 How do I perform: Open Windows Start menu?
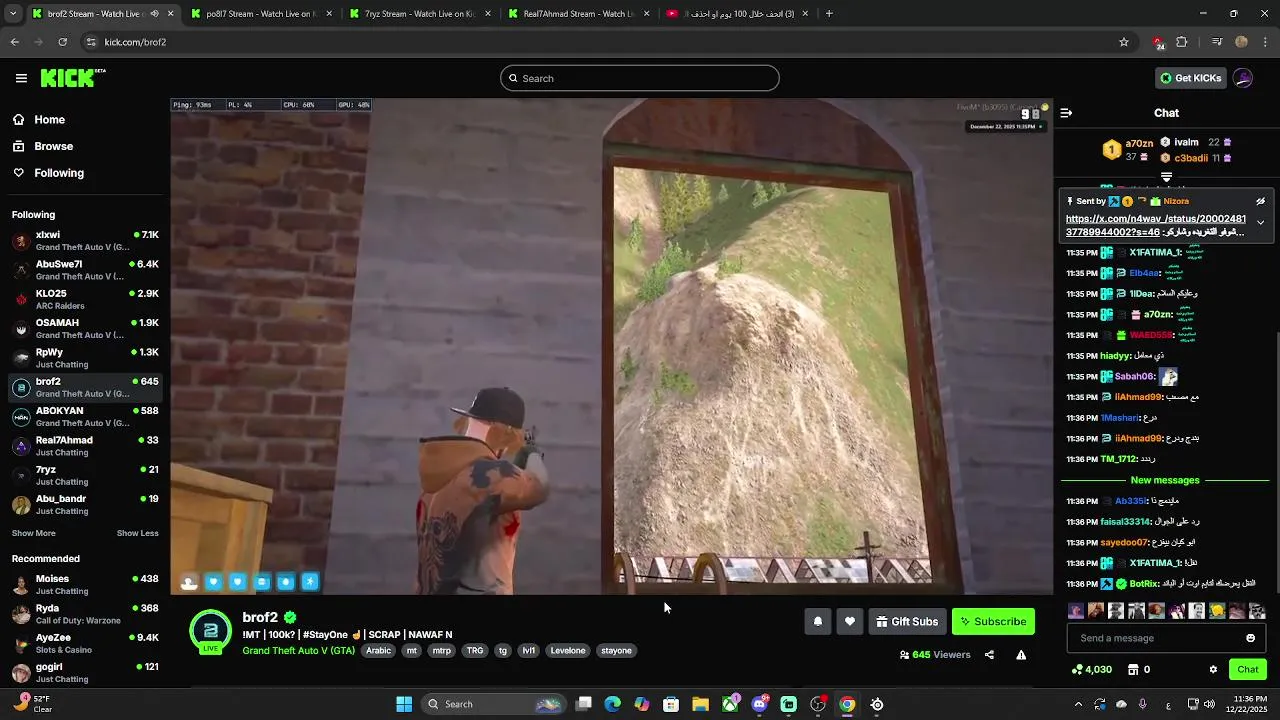click(404, 704)
